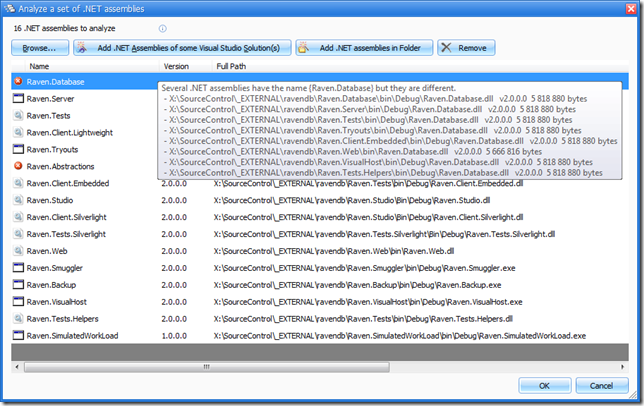Sort the list by Full Path column header
Screen dimensions: 644x406
click(x=231, y=66)
